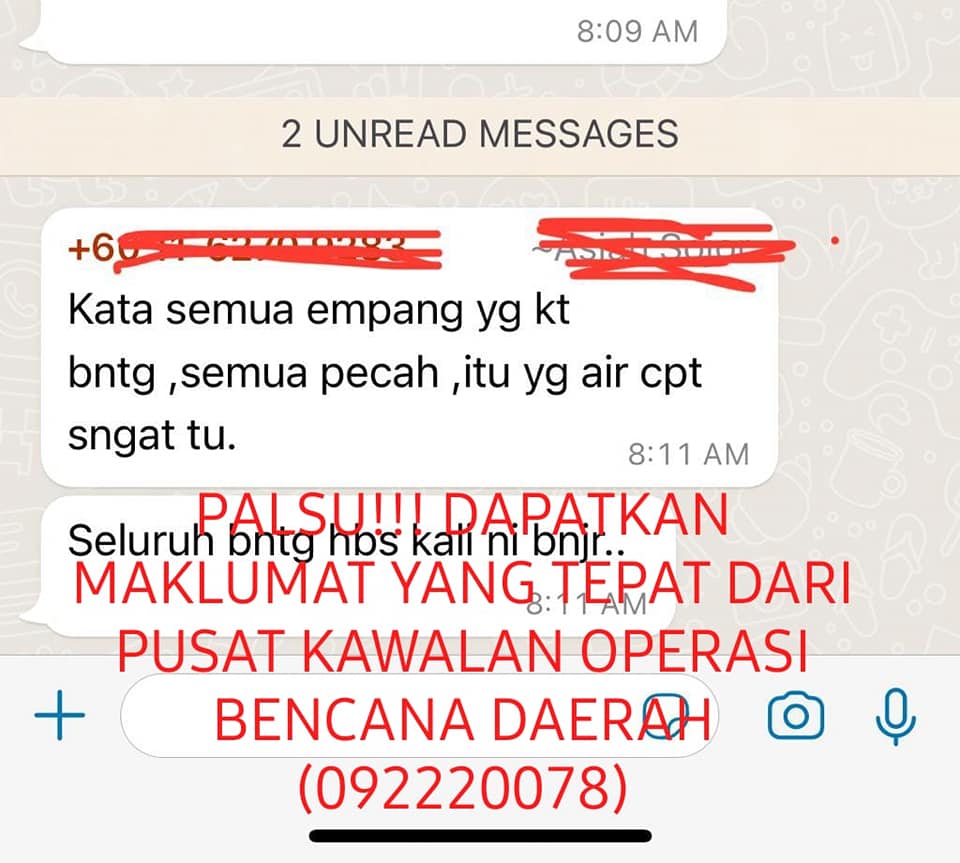Click the 8:09 AM timestamp at top
Image resolution: width=960 pixels, height=863 pixels.
tap(637, 31)
